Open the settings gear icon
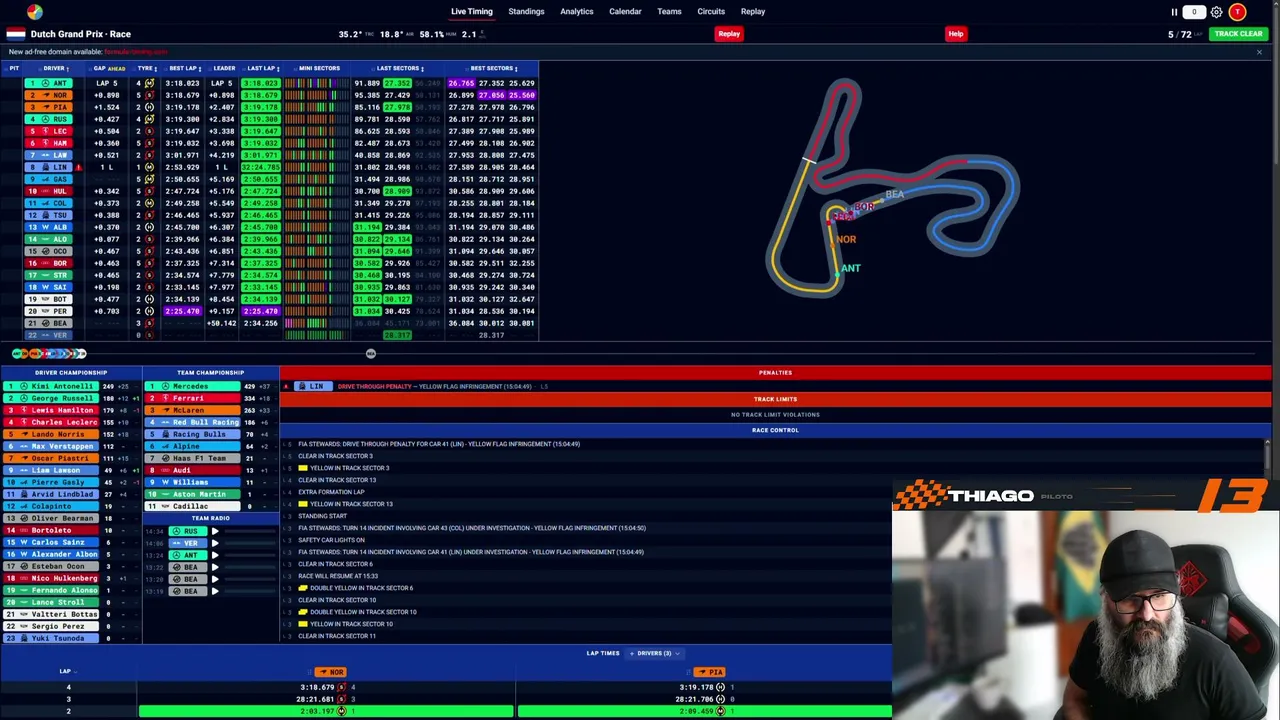The width and height of the screenshot is (1280, 720). coord(1216,12)
